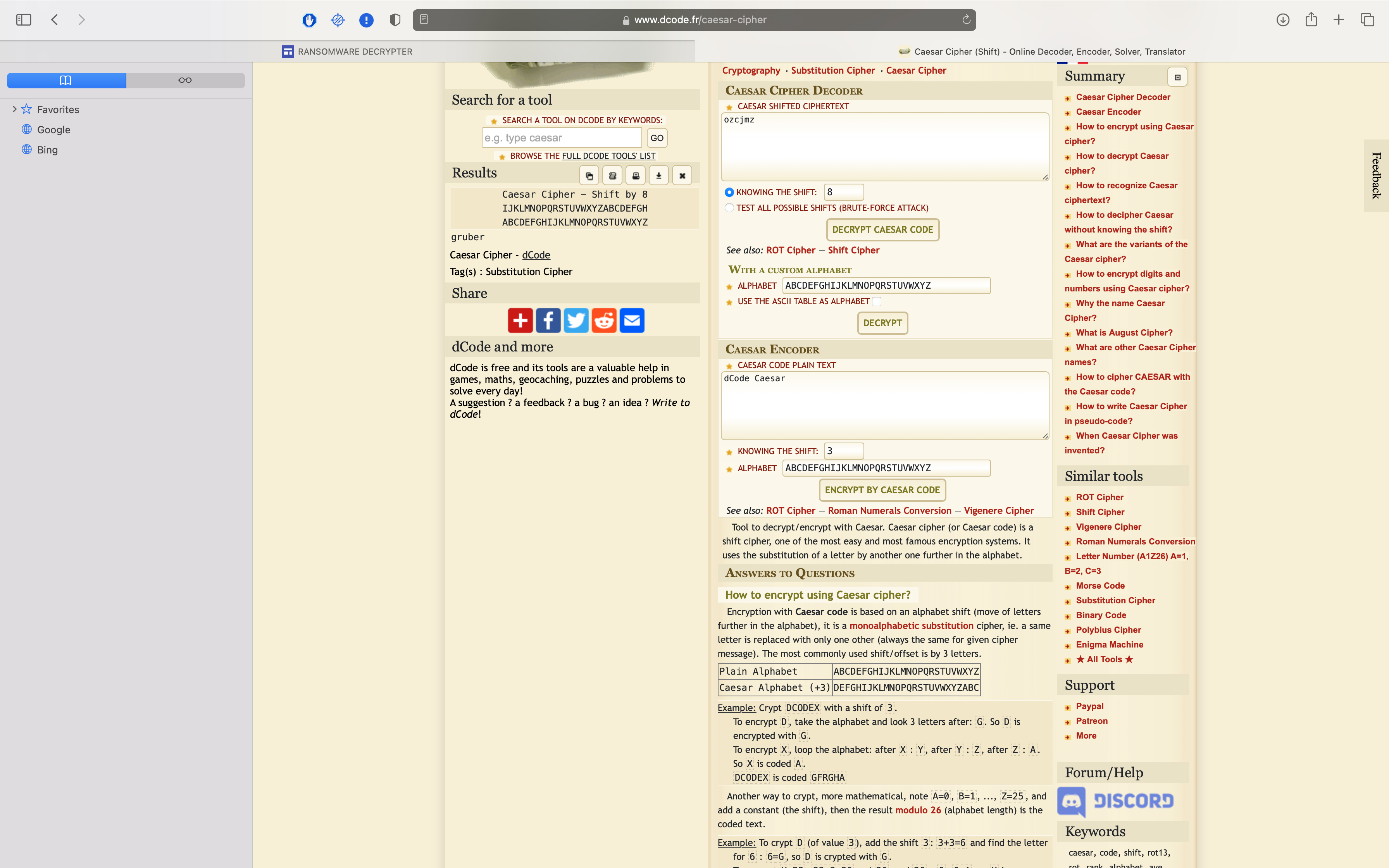Image resolution: width=1389 pixels, height=868 pixels.
Task: Share the page via email
Action: (x=632, y=320)
